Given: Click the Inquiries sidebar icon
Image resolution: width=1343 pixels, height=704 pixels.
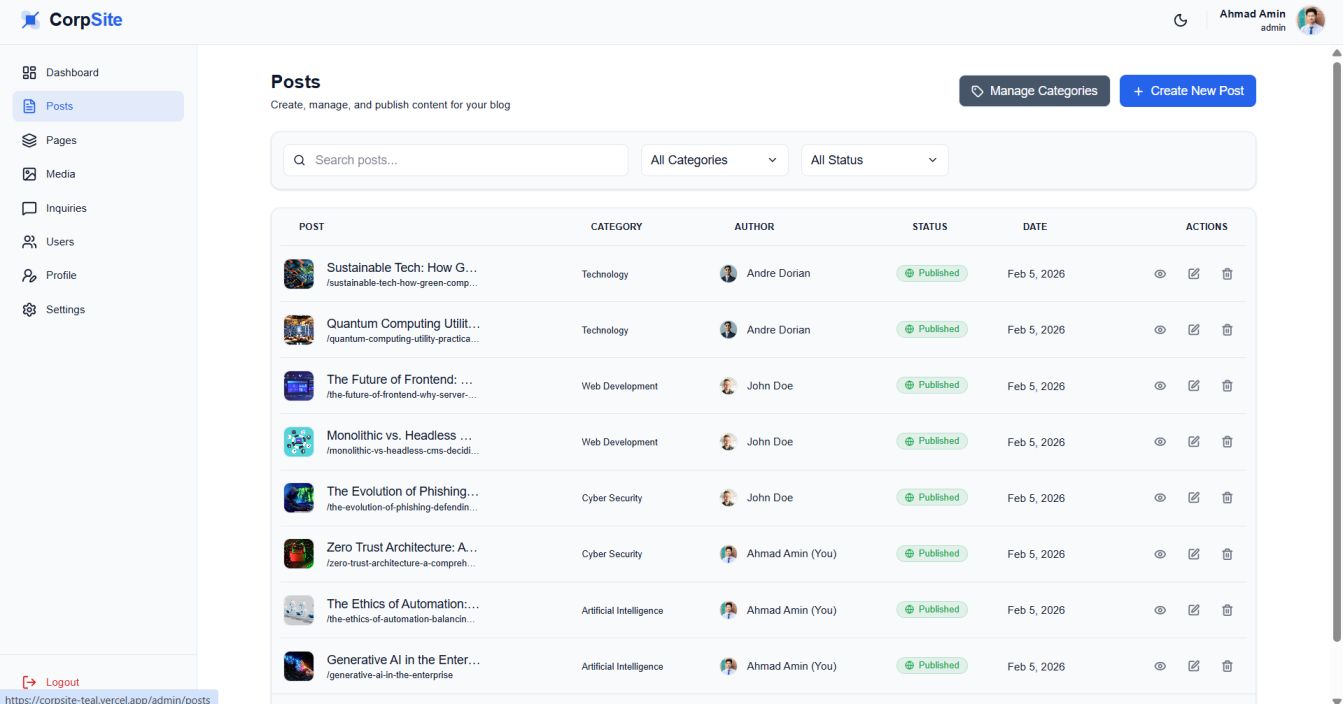Looking at the screenshot, I should tap(30, 208).
